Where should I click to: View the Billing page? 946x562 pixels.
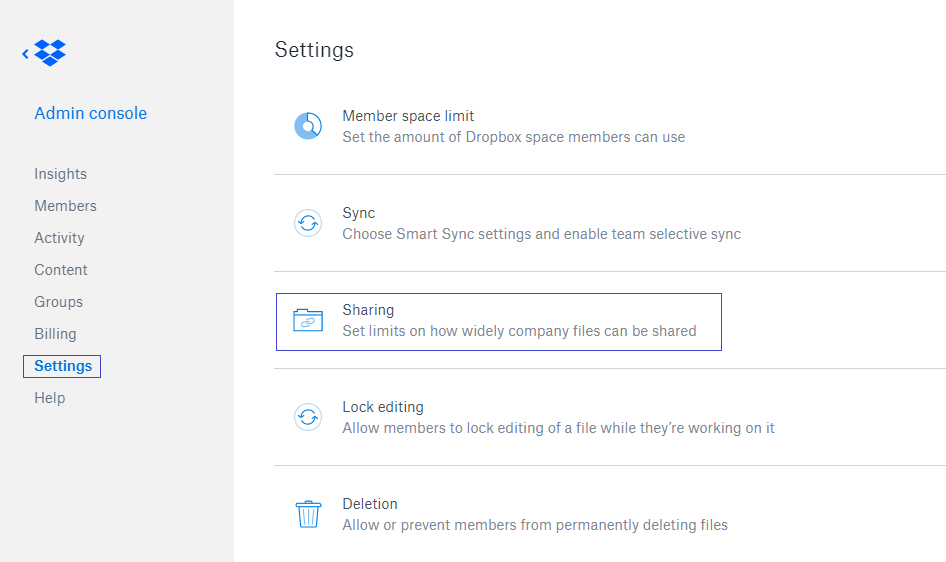[56, 333]
